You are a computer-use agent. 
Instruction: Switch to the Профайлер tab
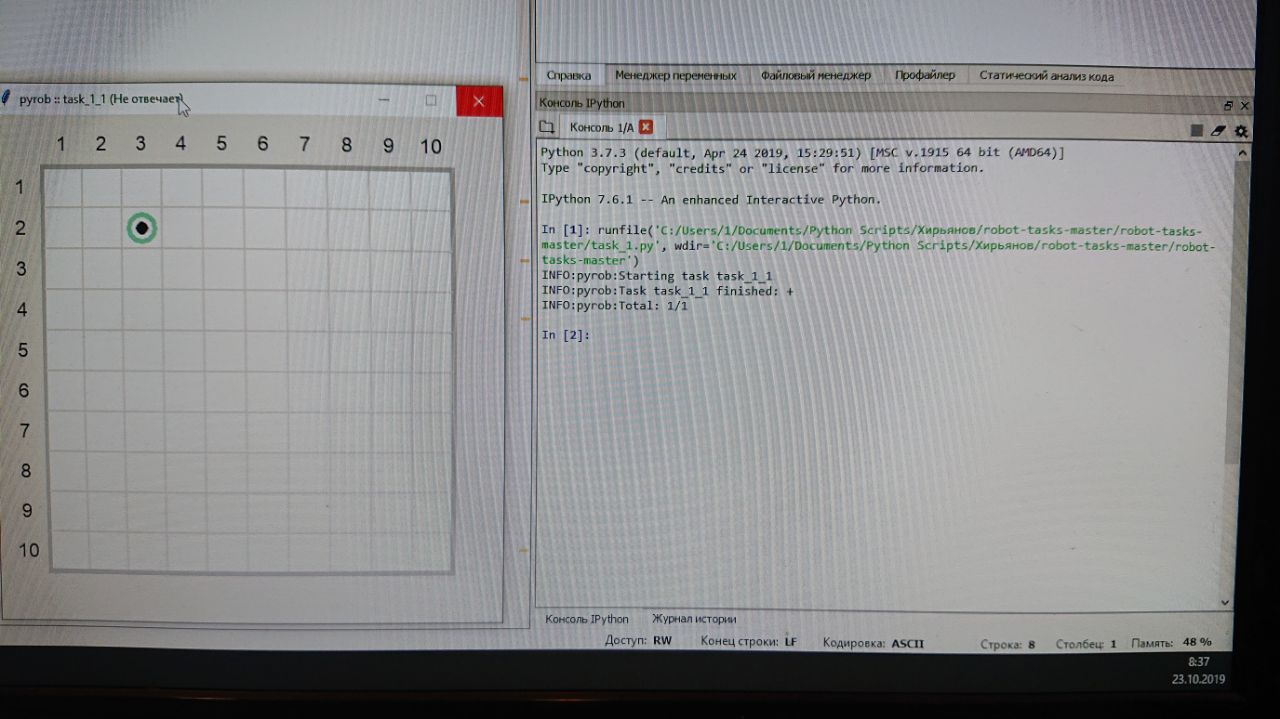pos(925,75)
